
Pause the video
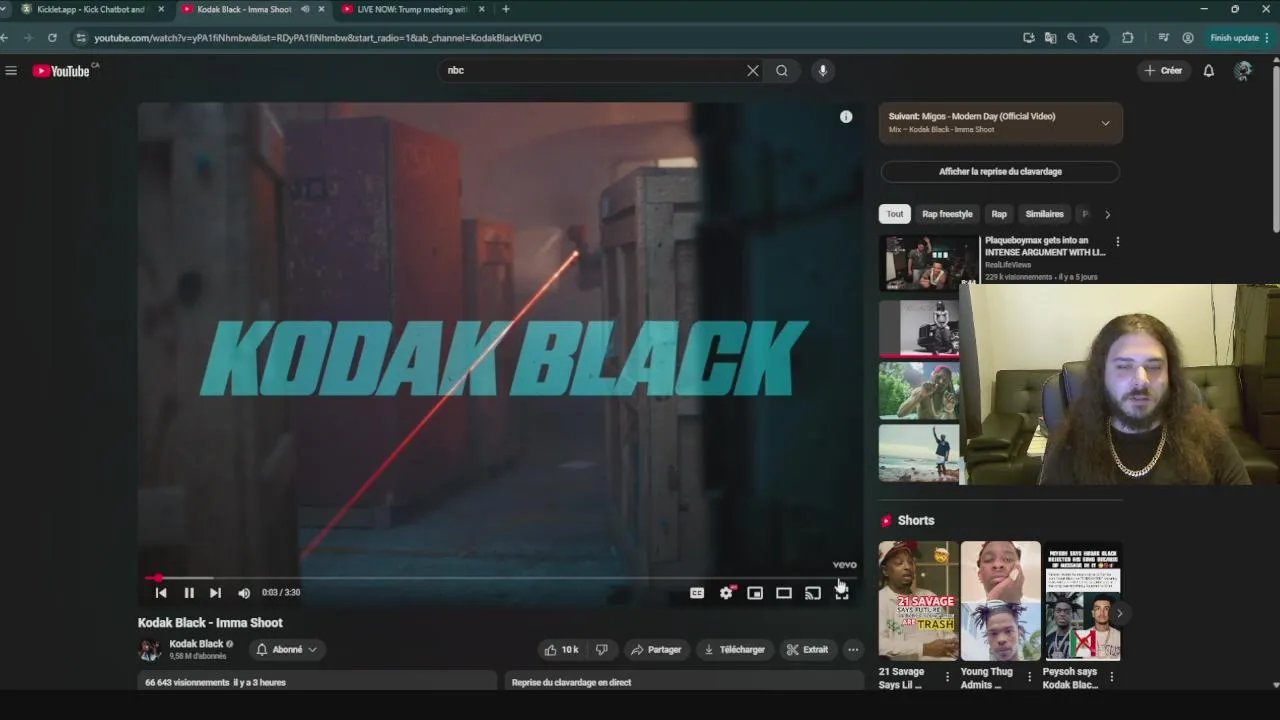point(189,593)
